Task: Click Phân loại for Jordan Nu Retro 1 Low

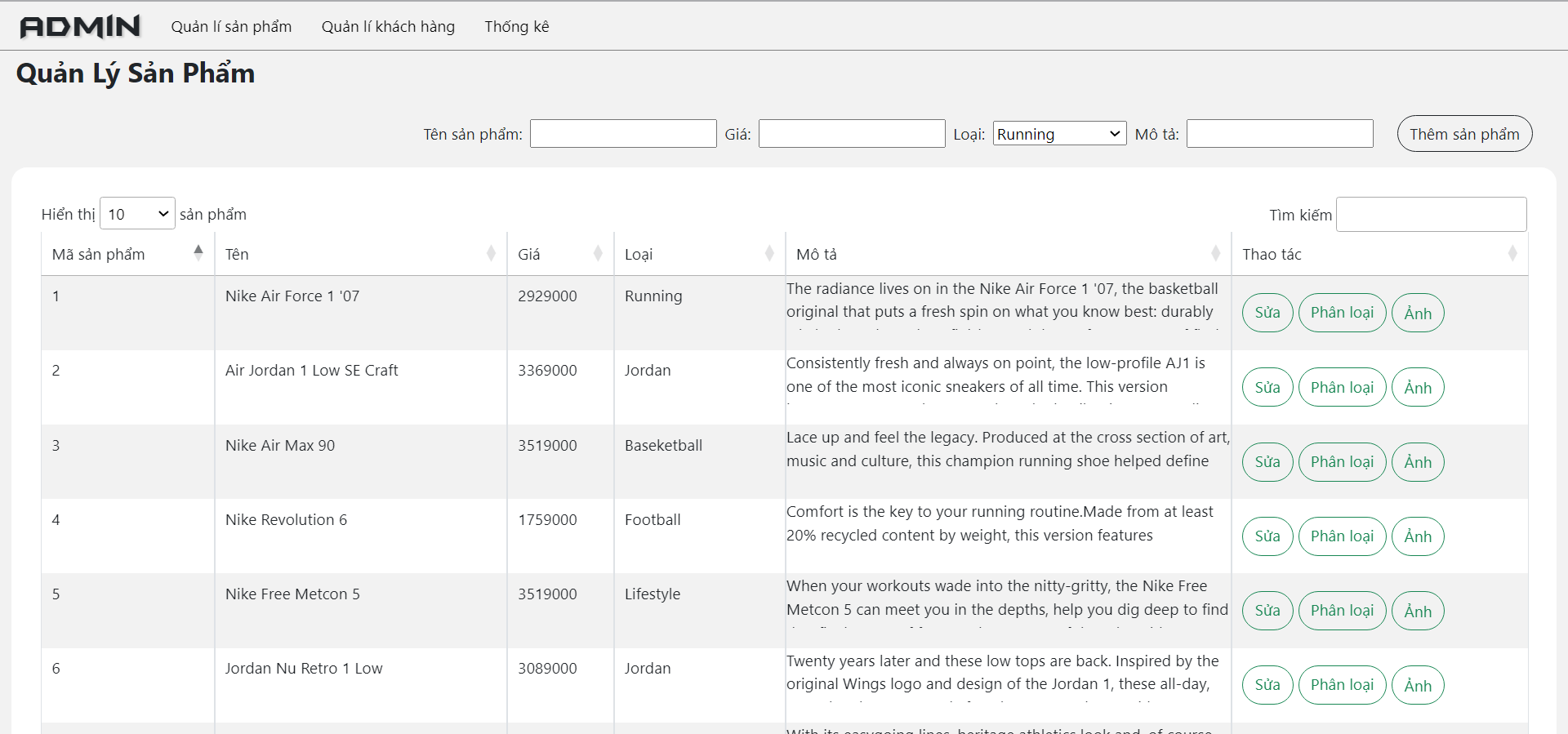Action: (1342, 685)
